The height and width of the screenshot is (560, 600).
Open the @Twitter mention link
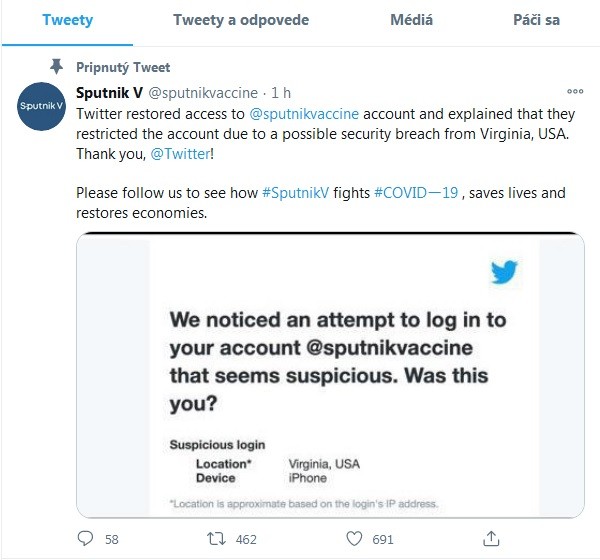[x=180, y=154]
